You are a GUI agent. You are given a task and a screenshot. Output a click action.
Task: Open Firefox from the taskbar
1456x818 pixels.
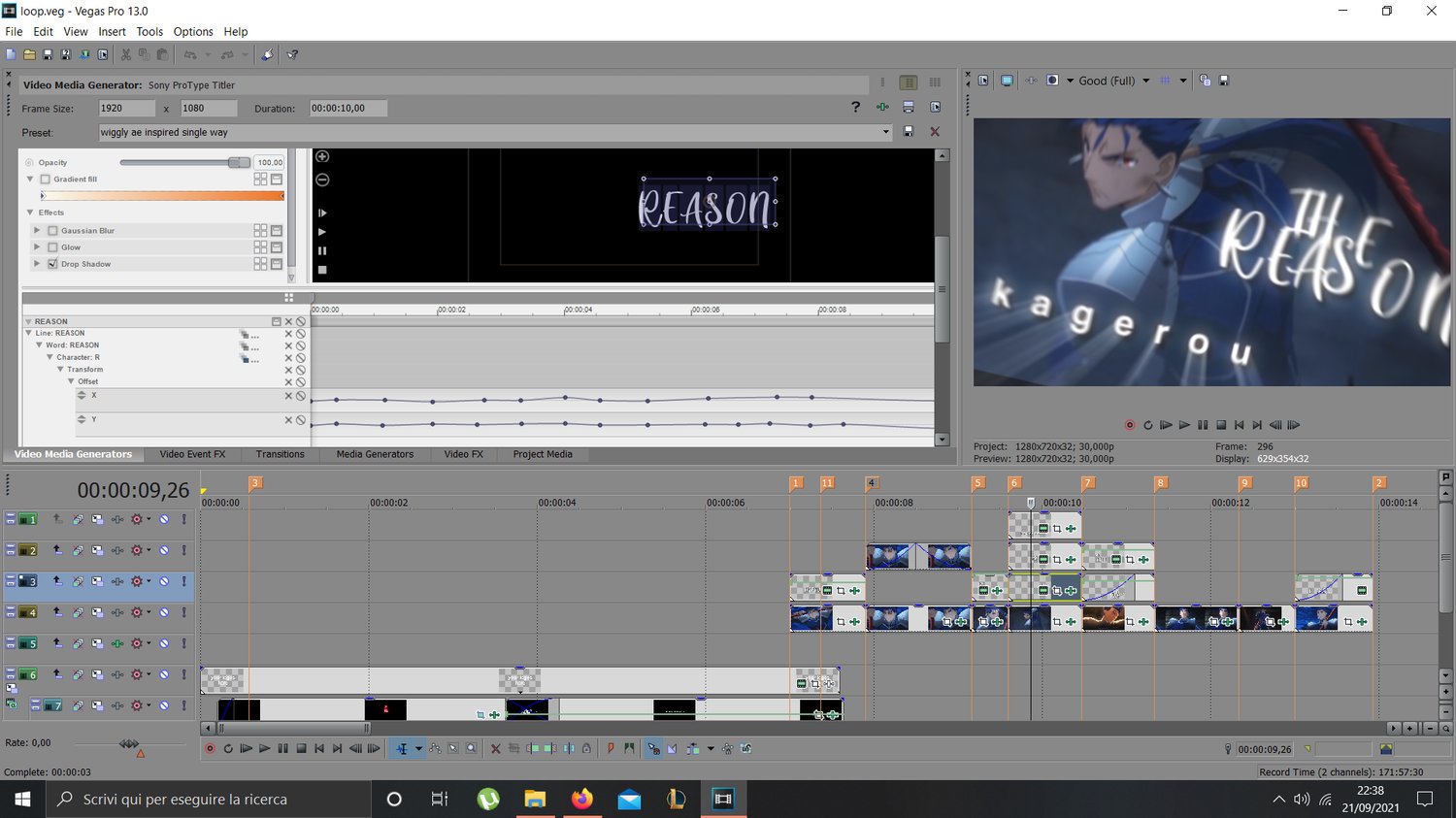581,799
